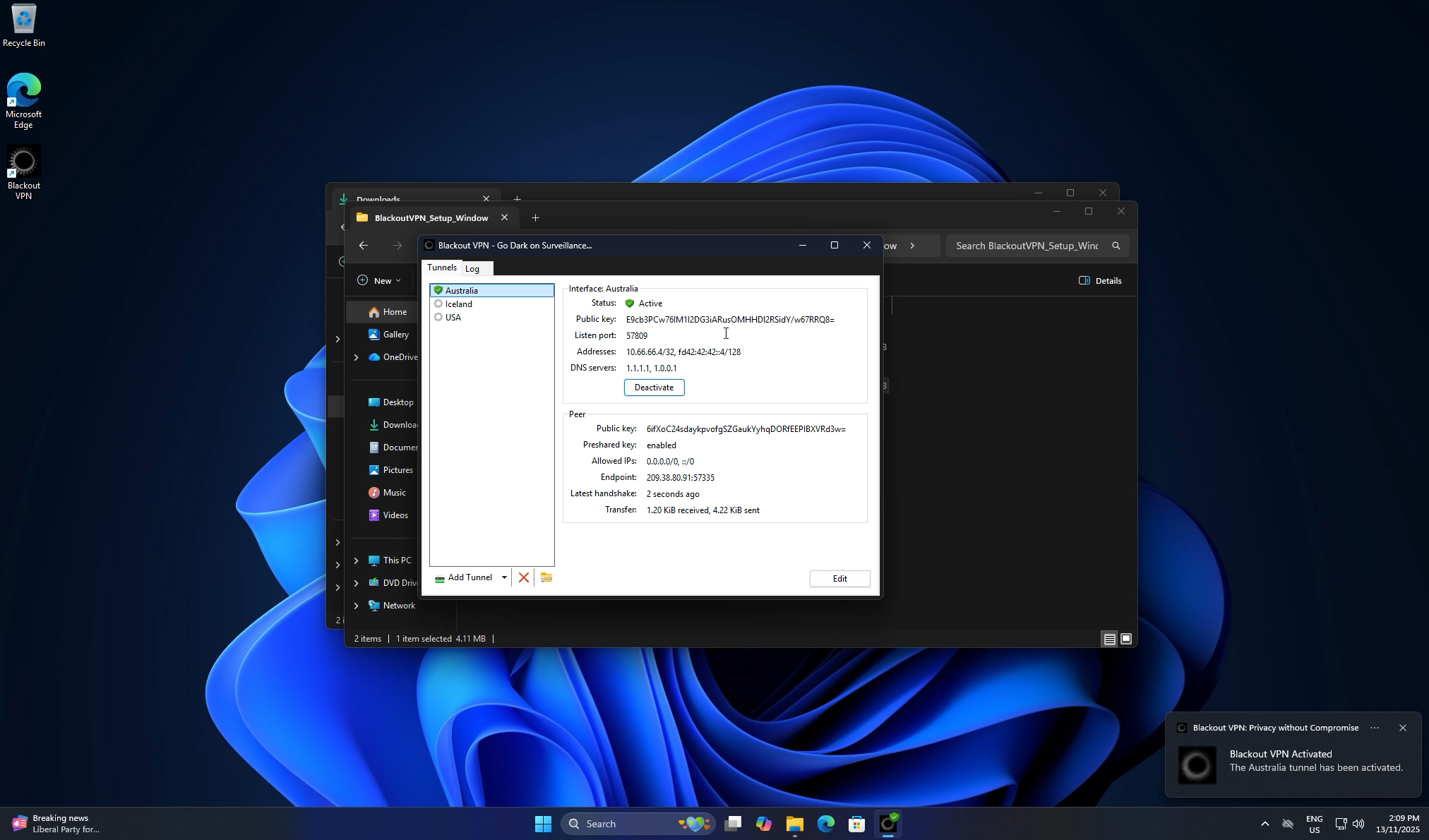Open Gallery in the File Explorer sidebar
This screenshot has height=840, width=1429.
[395, 334]
